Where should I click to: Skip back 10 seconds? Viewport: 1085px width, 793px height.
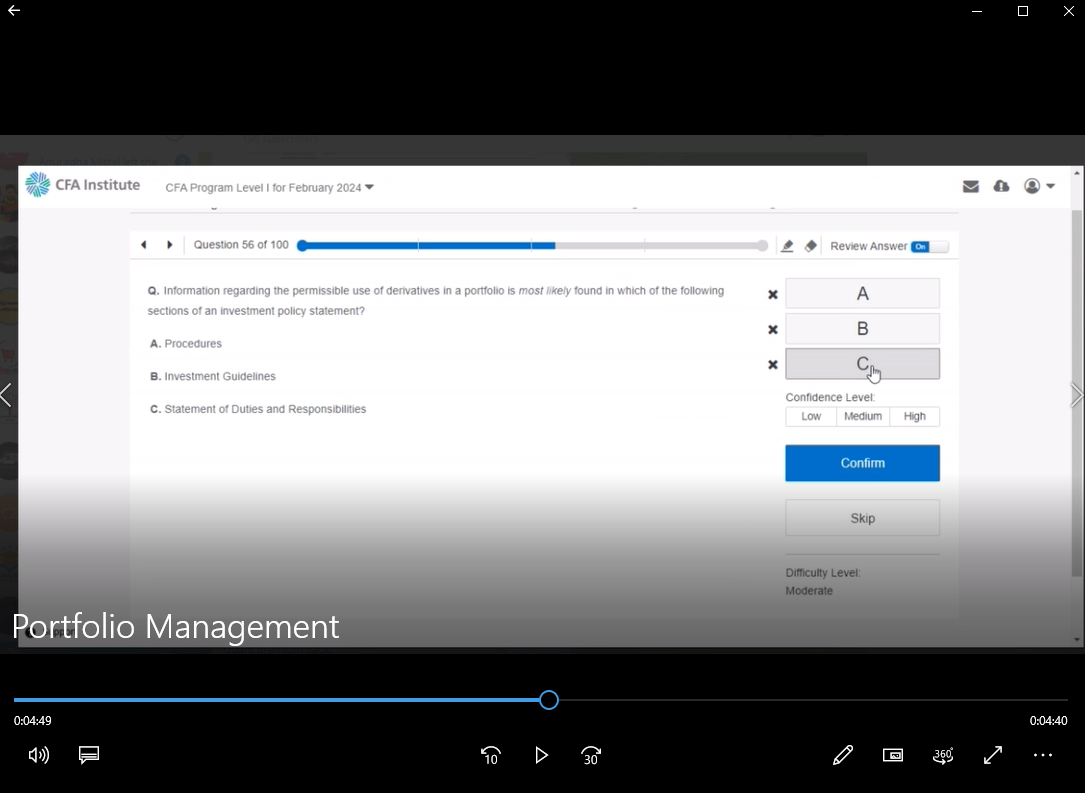point(490,755)
